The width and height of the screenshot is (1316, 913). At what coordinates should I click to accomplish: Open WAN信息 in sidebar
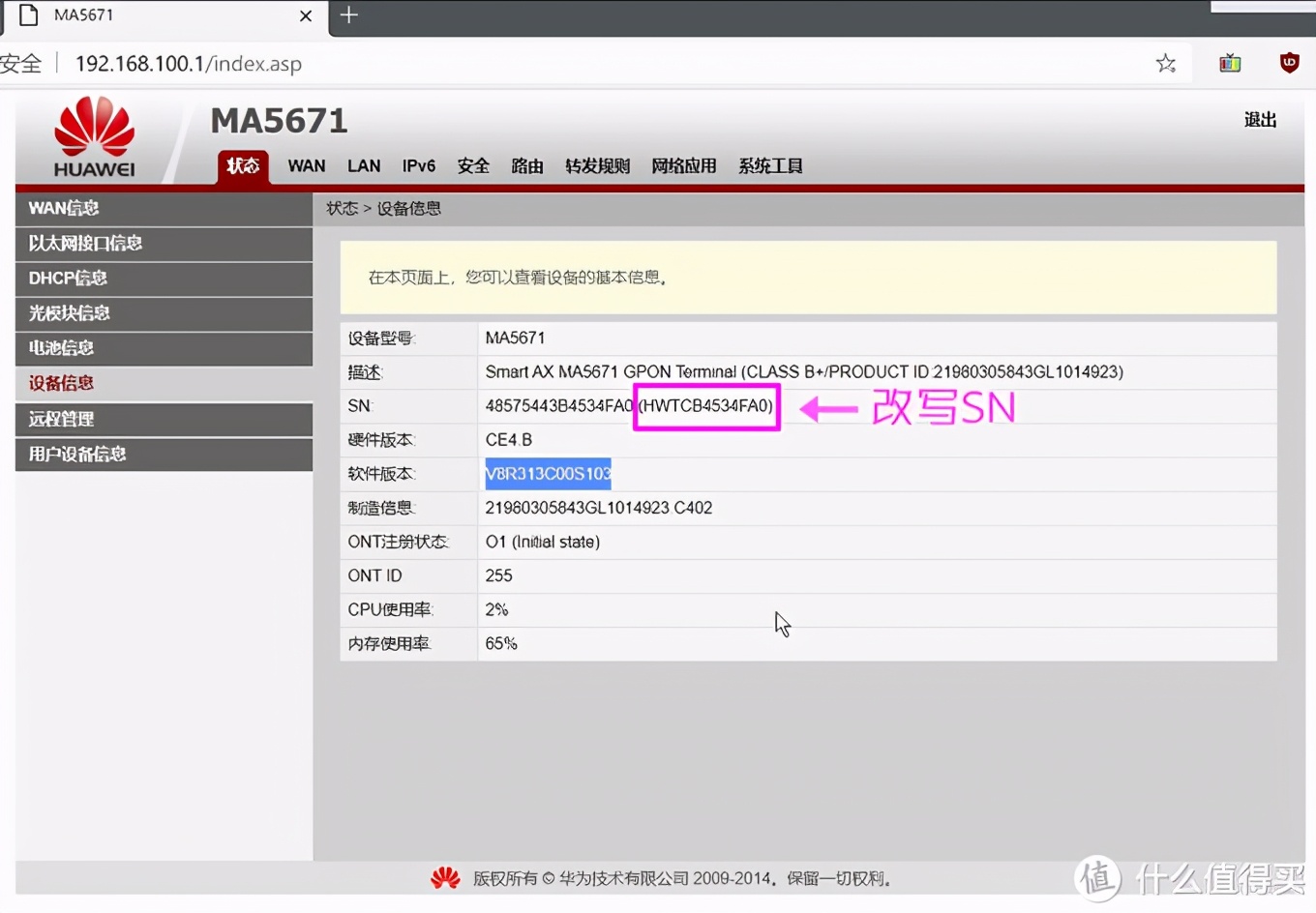pyautogui.click(x=164, y=209)
